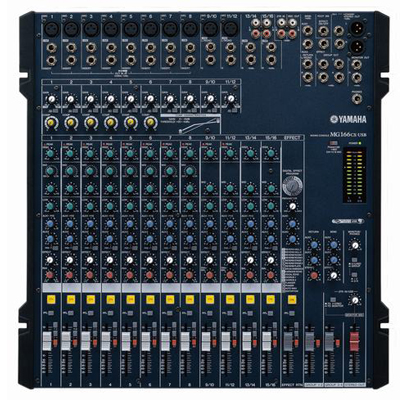This screenshot has height=400, width=400.
Task: Click the EFFECT column header label
Action: click(292, 138)
